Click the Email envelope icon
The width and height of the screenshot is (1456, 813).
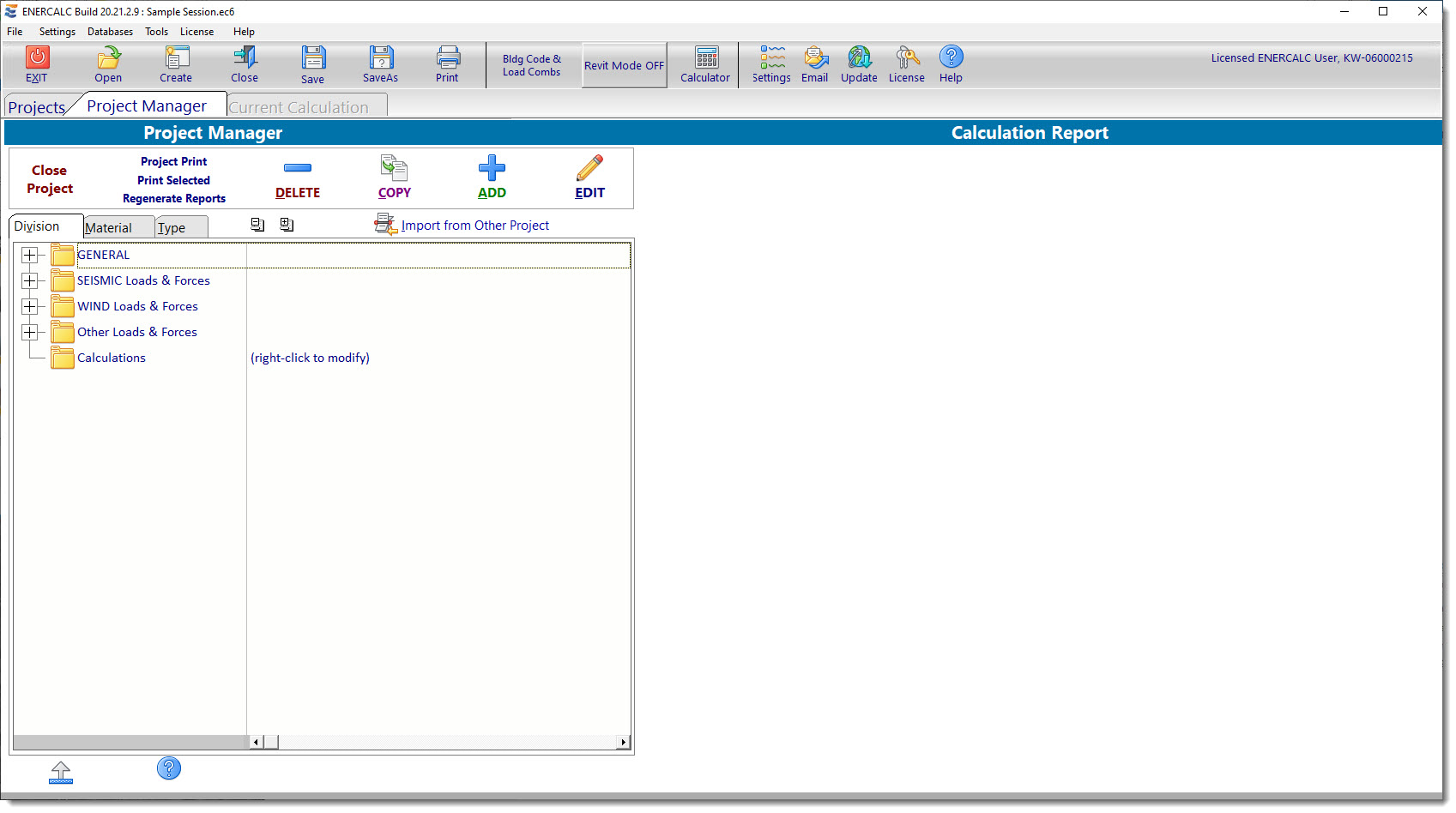[x=815, y=57]
